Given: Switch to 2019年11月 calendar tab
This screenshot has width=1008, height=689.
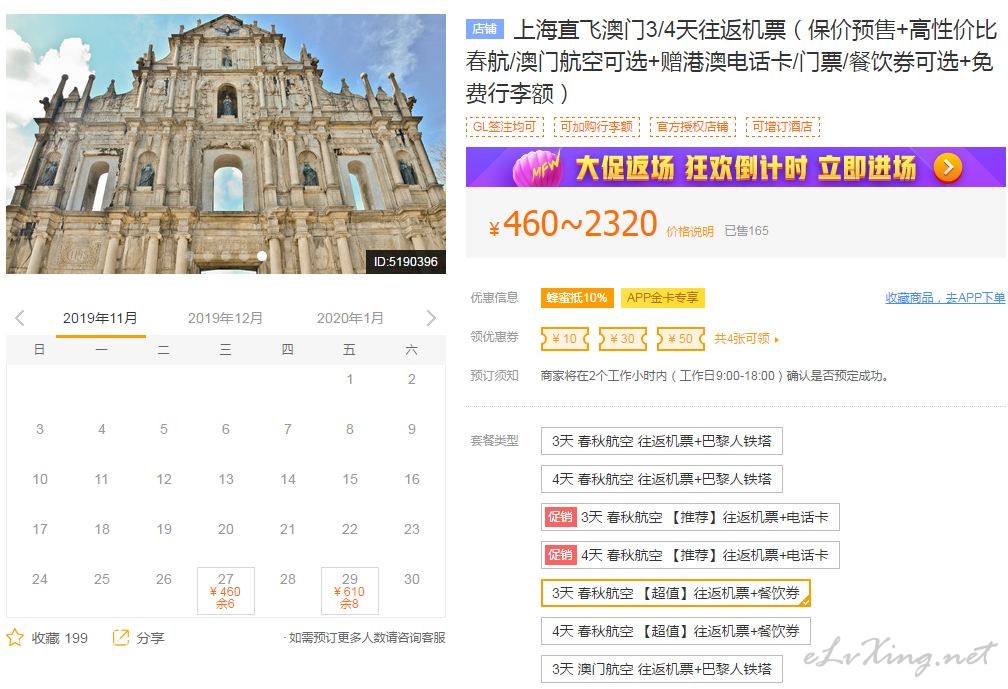Looking at the screenshot, I should [x=100, y=318].
